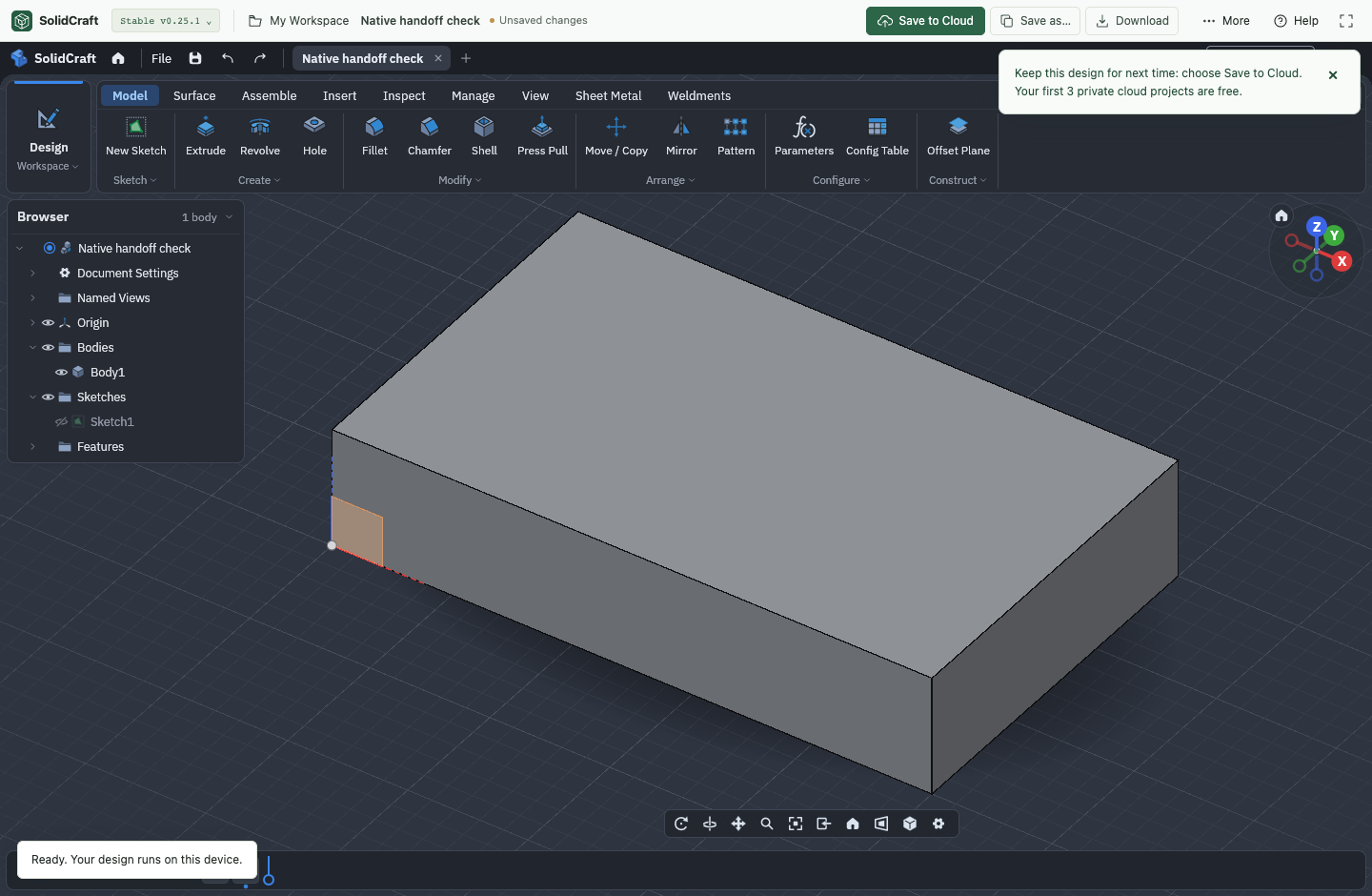
Task: Click the Save to Cloud button
Action: (925, 21)
